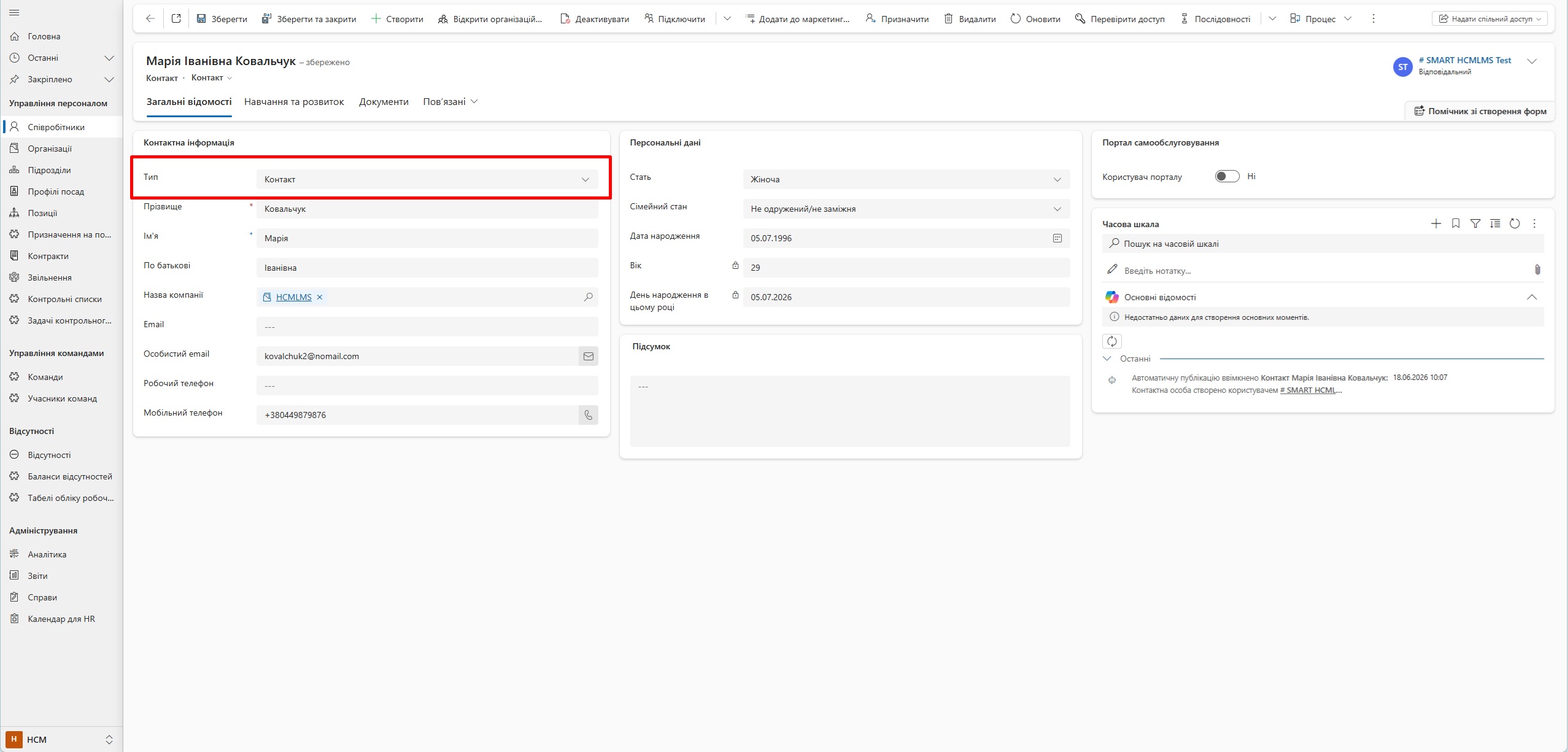
Task: Switch to the Навчання та розвиток tab
Action: pyautogui.click(x=294, y=102)
